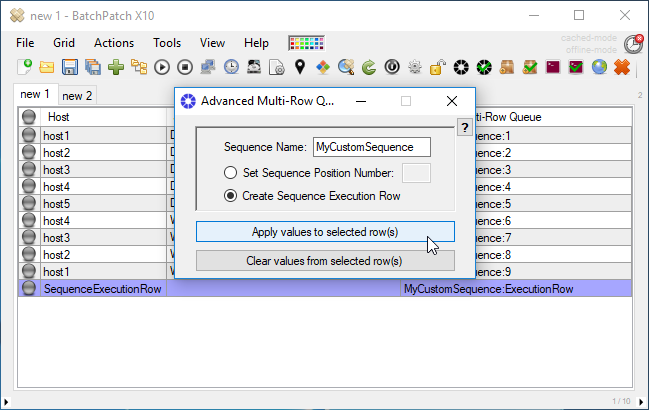Click the green plus add hosts icon
649x410 pixels.
coord(116,68)
